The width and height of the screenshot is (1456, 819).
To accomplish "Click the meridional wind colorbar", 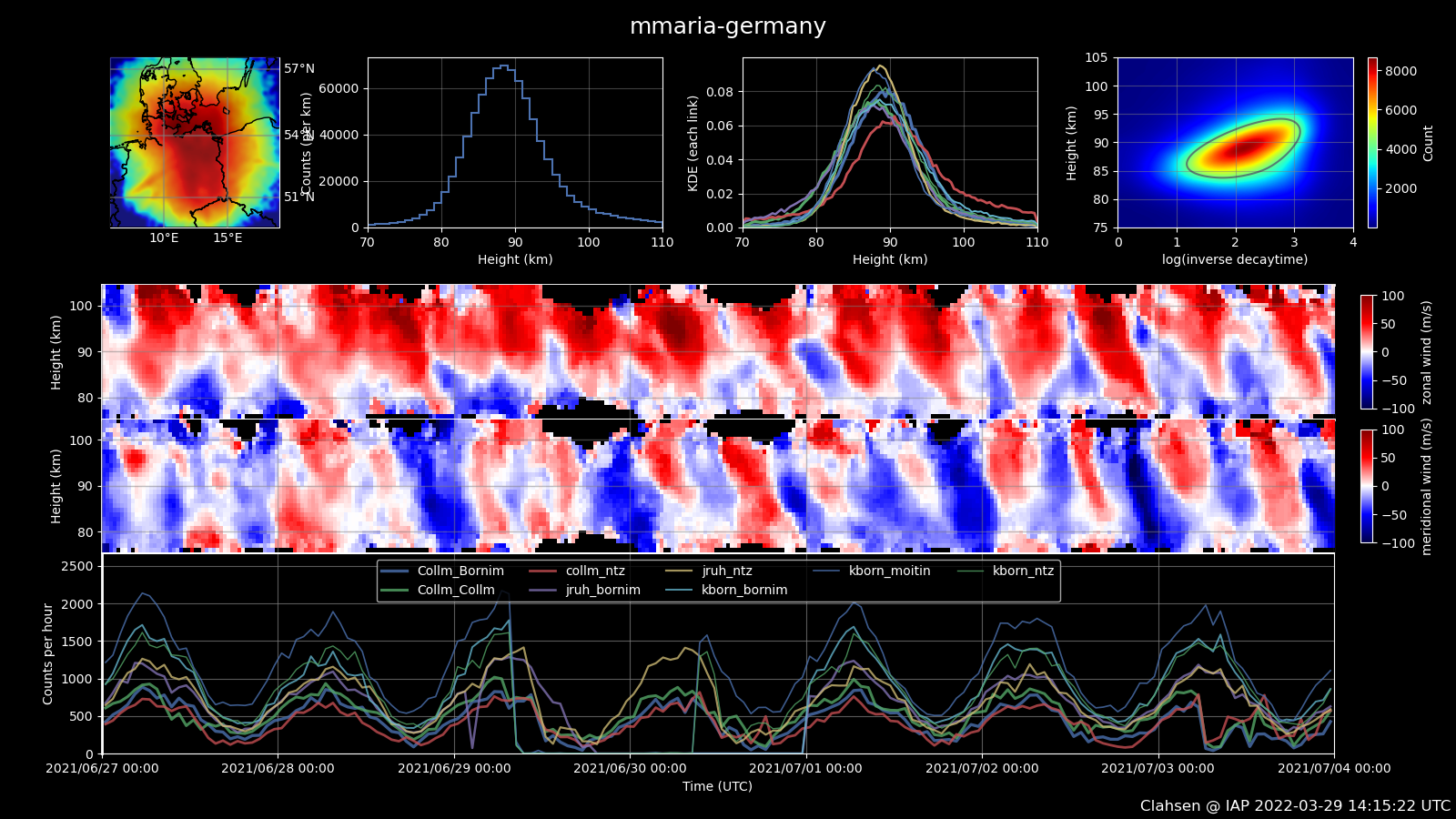I will (x=1367, y=486).
